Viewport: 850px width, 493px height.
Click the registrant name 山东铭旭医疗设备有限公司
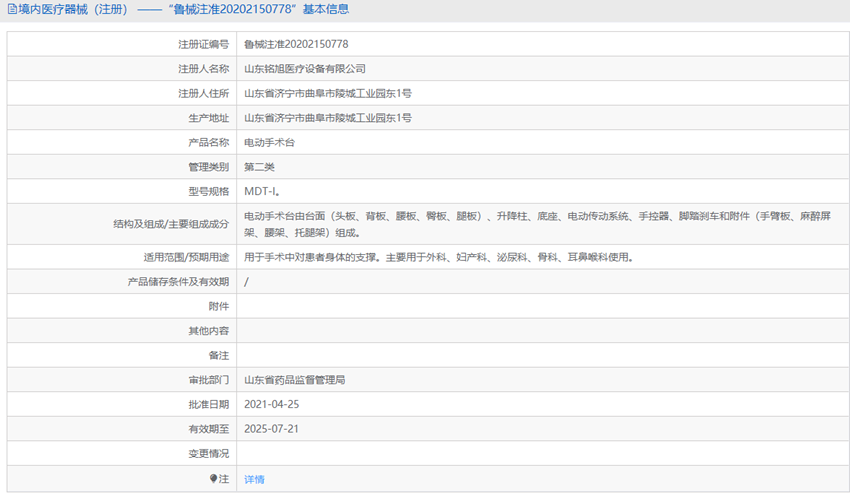coord(305,69)
